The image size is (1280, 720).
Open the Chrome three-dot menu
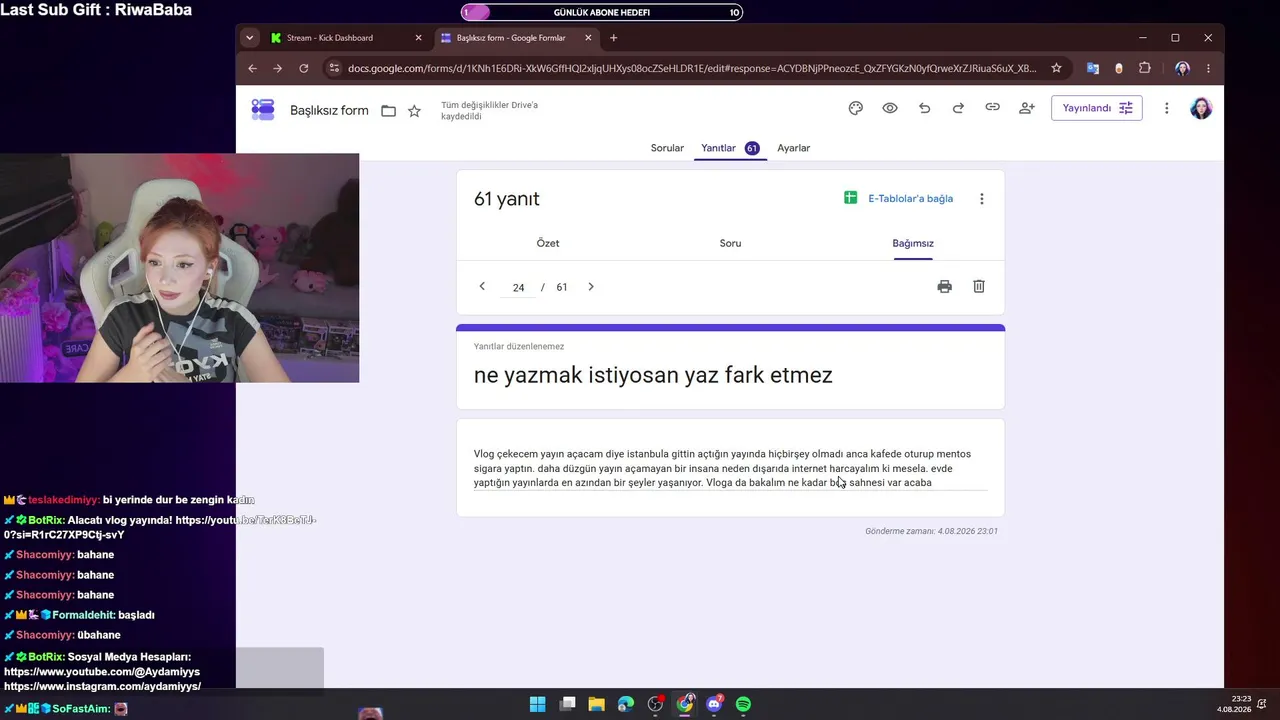[1208, 68]
